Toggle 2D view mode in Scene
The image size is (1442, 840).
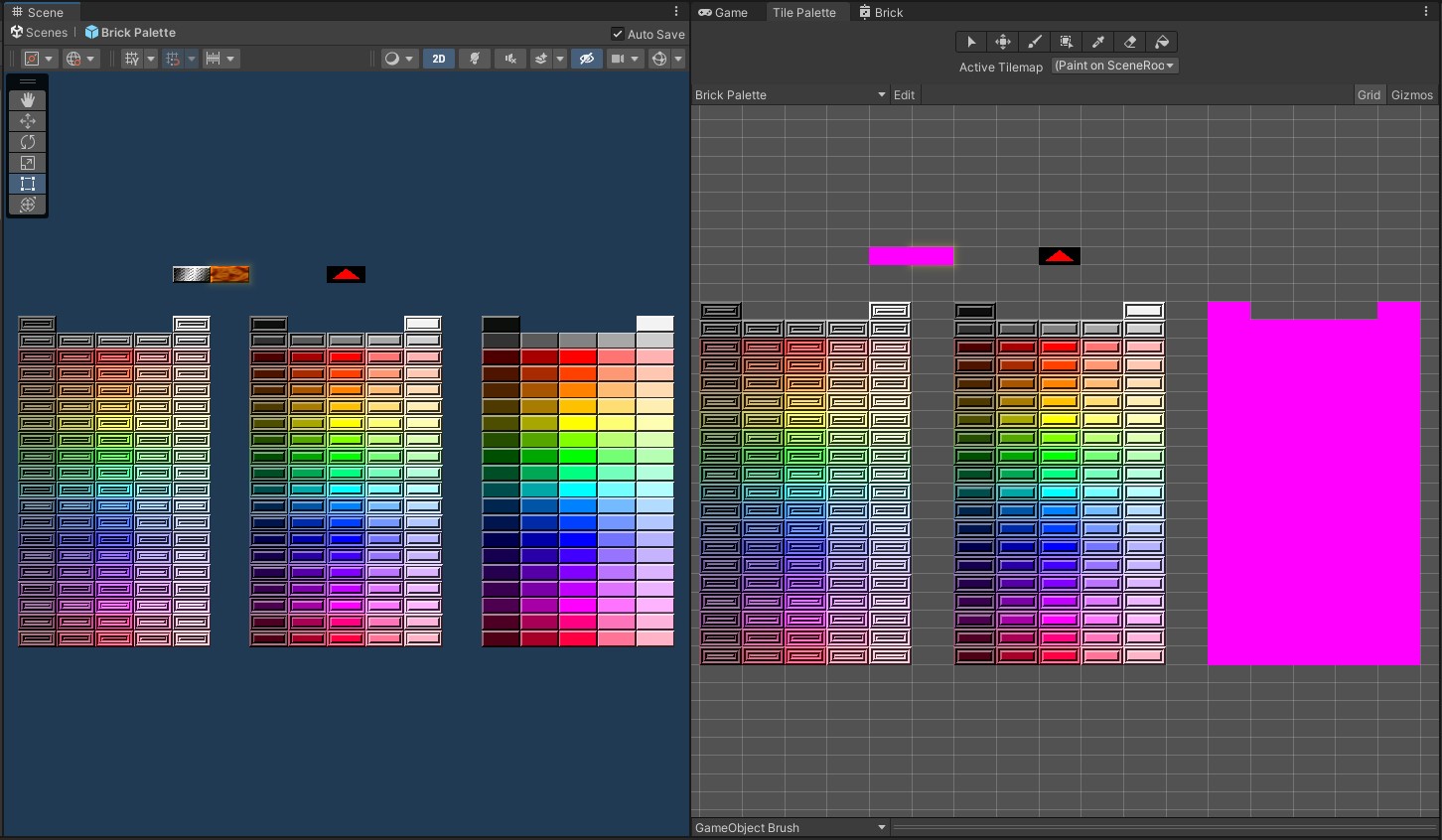click(x=438, y=59)
